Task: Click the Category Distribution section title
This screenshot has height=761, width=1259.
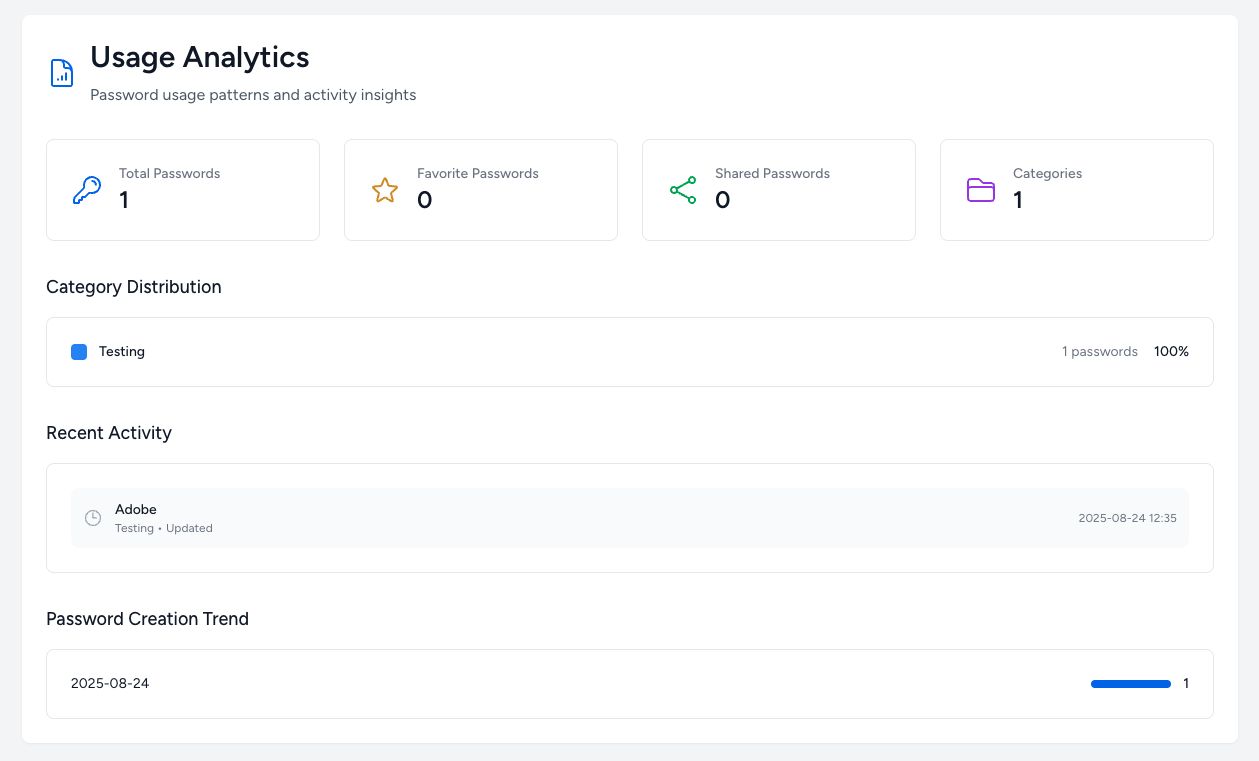Action: click(134, 287)
